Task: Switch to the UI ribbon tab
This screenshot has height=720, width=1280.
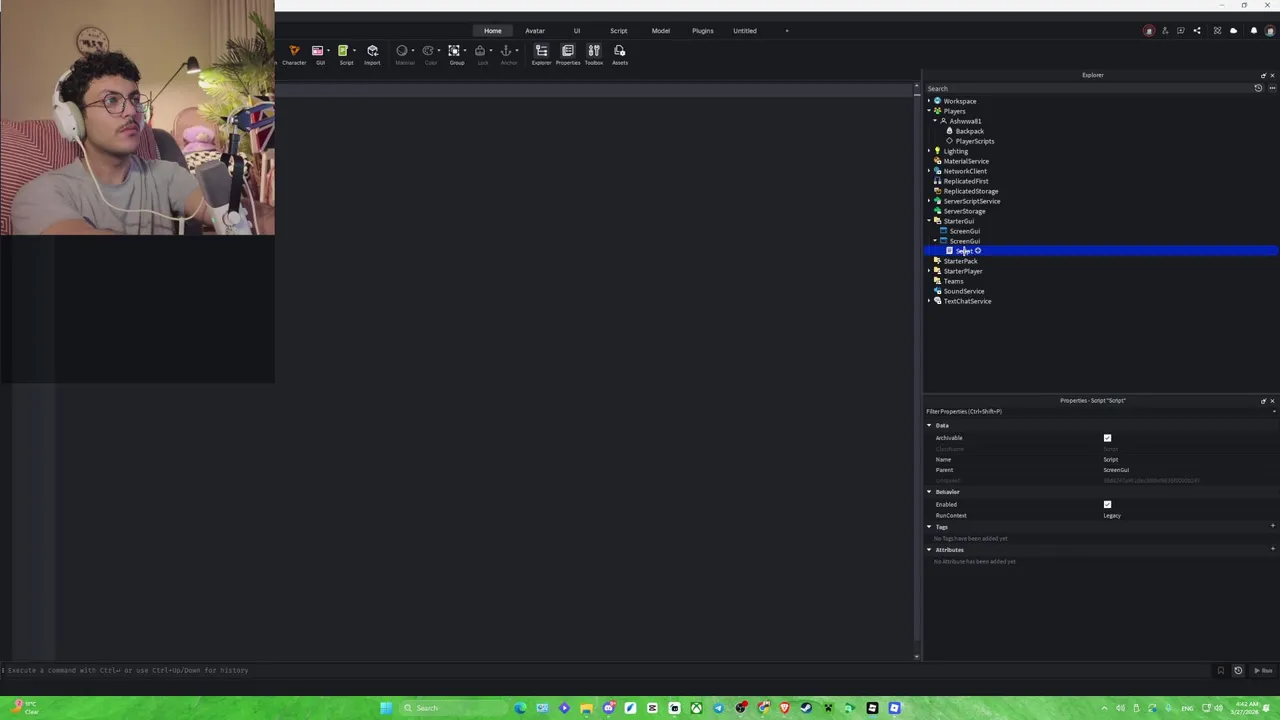Action: click(577, 31)
